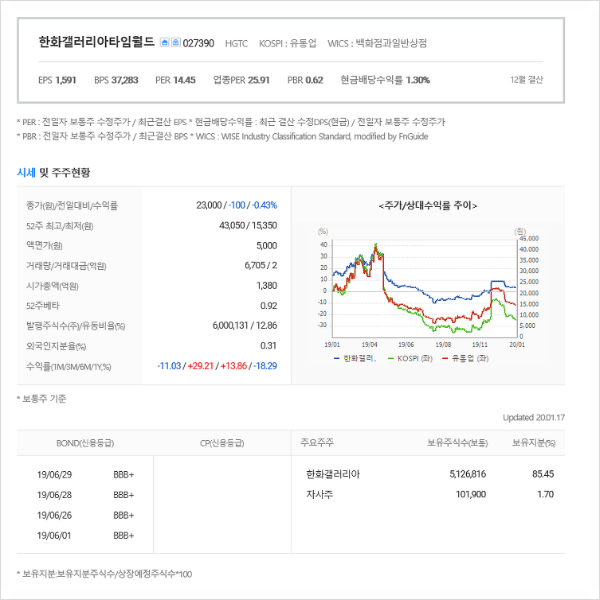Screen dimensions: 600x600
Task: Click the ownership percentage 85.45
Action: pyautogui.click(x=543, y=474)
